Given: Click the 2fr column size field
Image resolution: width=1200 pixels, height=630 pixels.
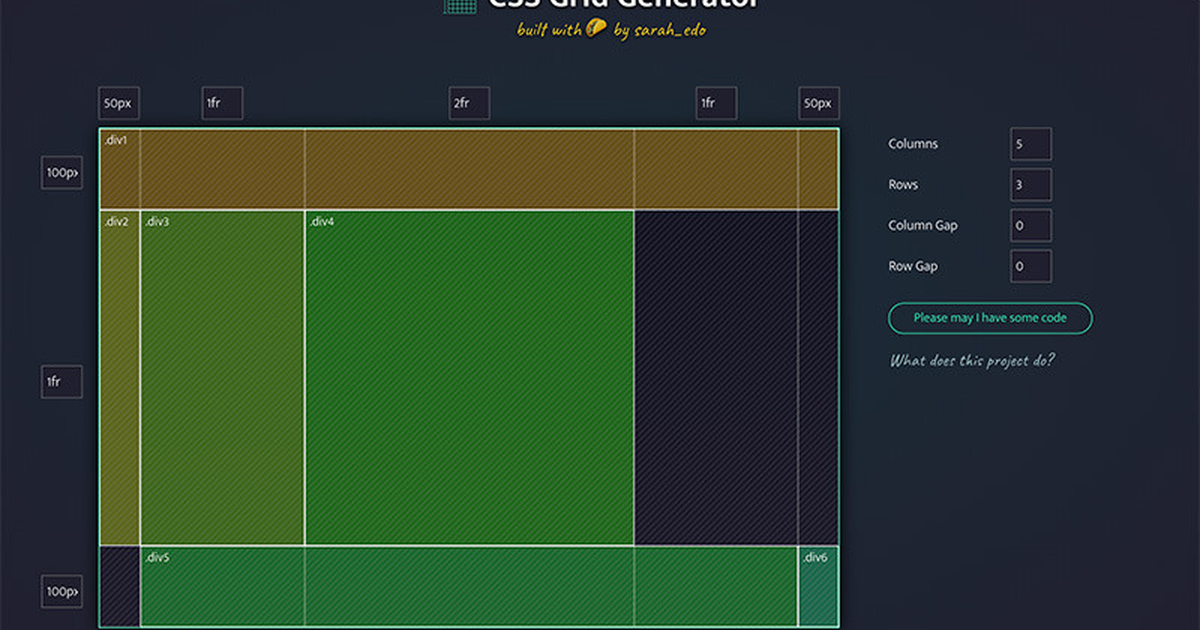Looking at the screenshot, I should click(469, 103).
